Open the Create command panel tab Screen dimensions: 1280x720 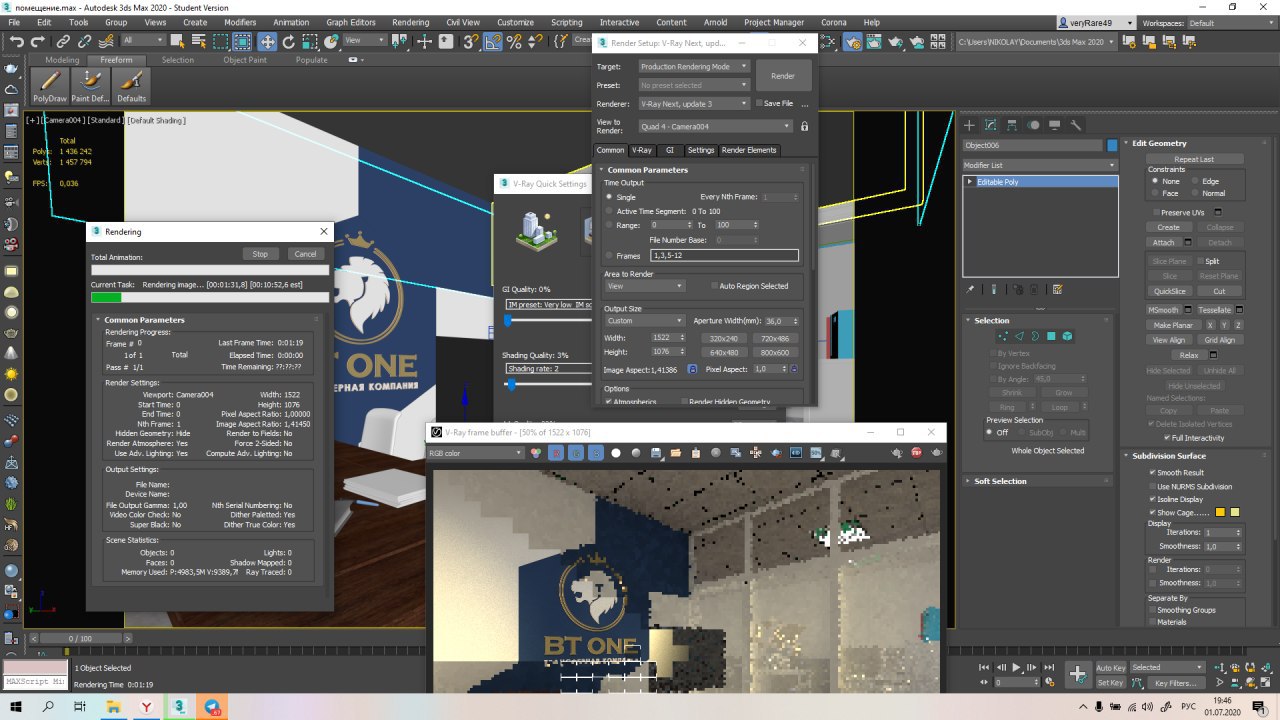(969, 125)
